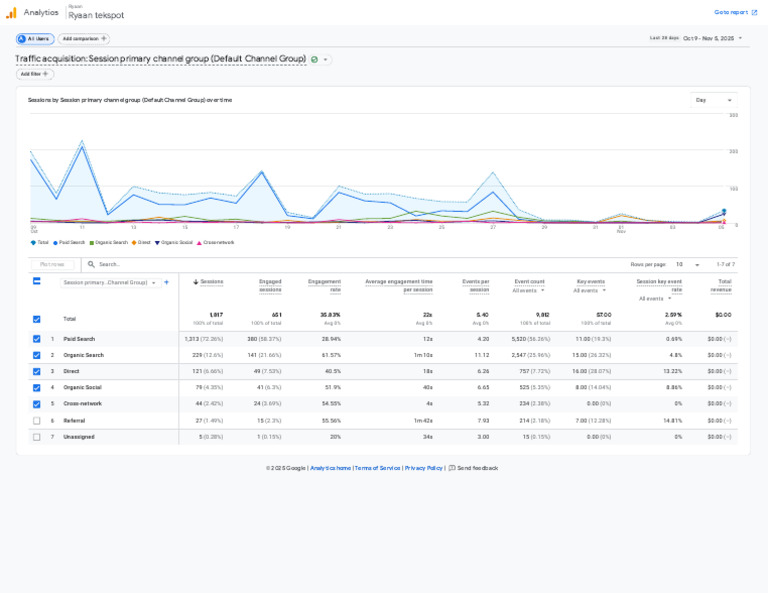Uncheck the Organic Social row checkbox

point(37,387)
